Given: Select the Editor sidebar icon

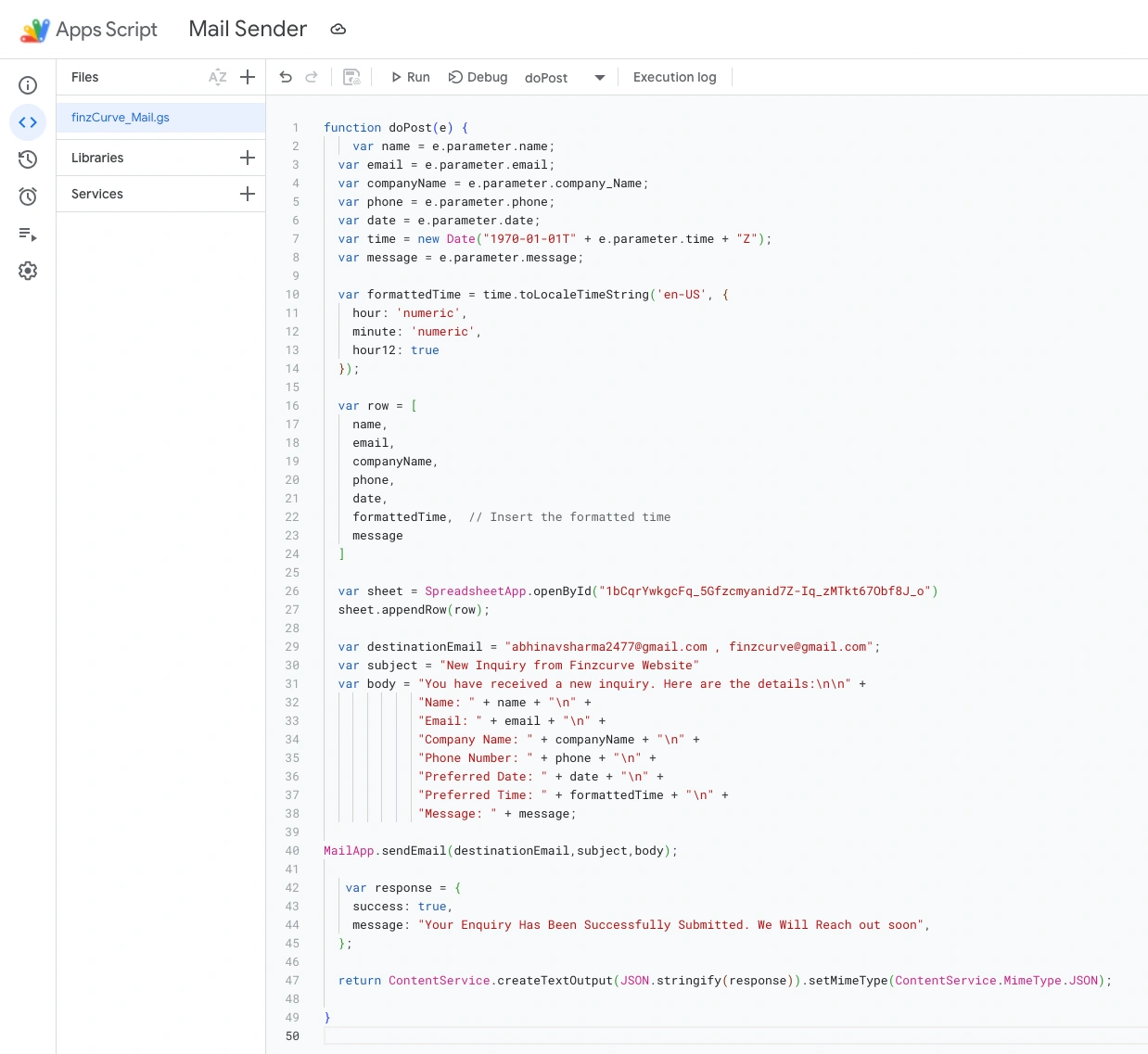Looking at the screenshot, I should click(x=28, y=121).
